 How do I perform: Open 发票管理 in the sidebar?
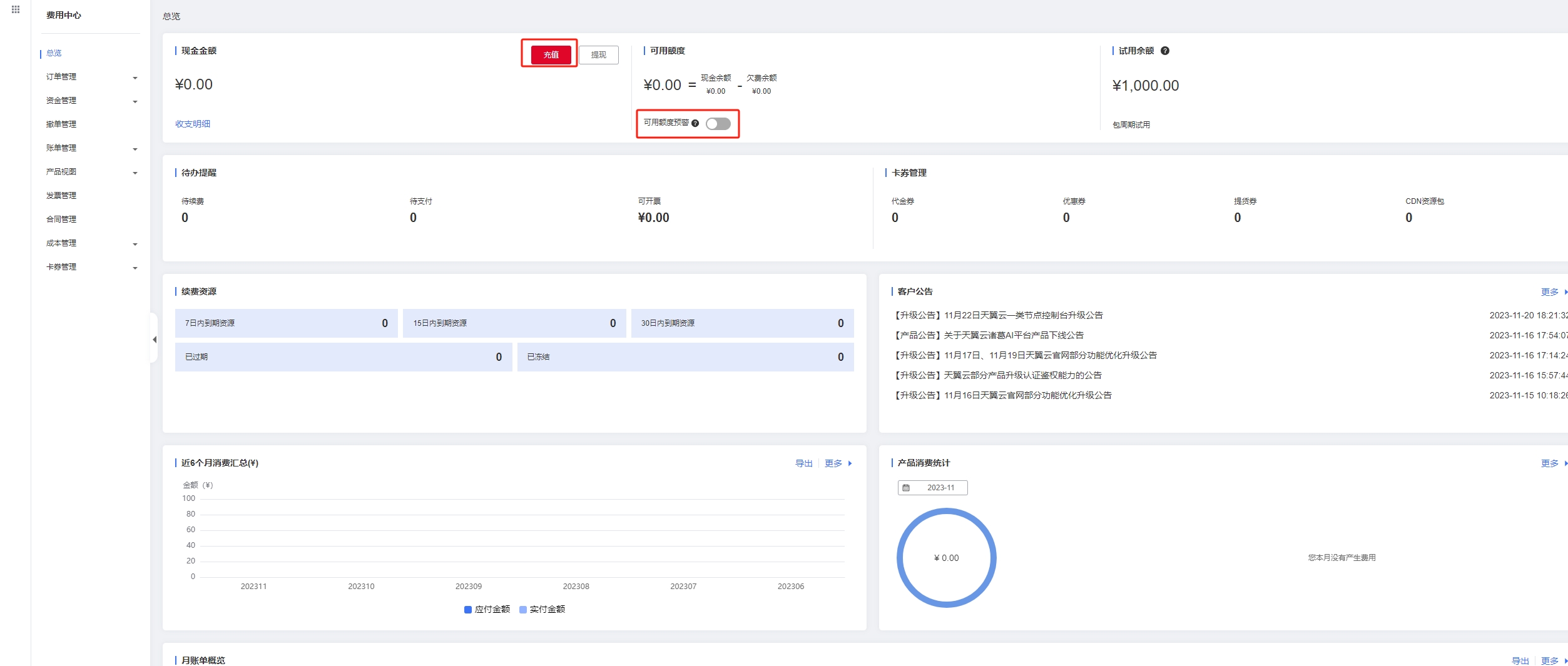(61, 196)
